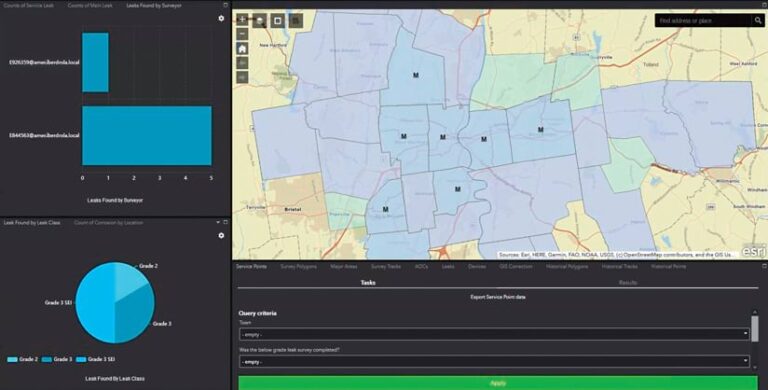Open settings gear of Leaks Found by Surveyor chart
Screen dimensions: 768x390
click(x=221, y=18)
